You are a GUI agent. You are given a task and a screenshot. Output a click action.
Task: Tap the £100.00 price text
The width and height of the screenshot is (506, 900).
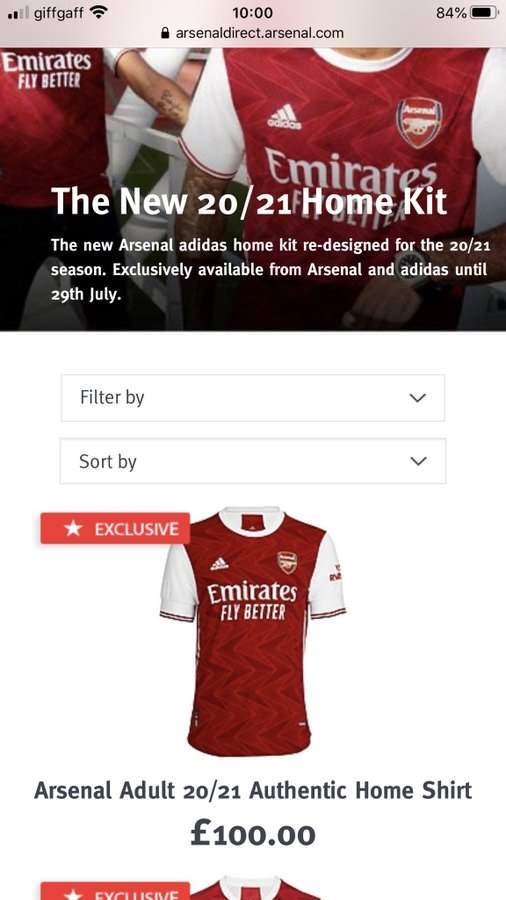pos(252,834)
